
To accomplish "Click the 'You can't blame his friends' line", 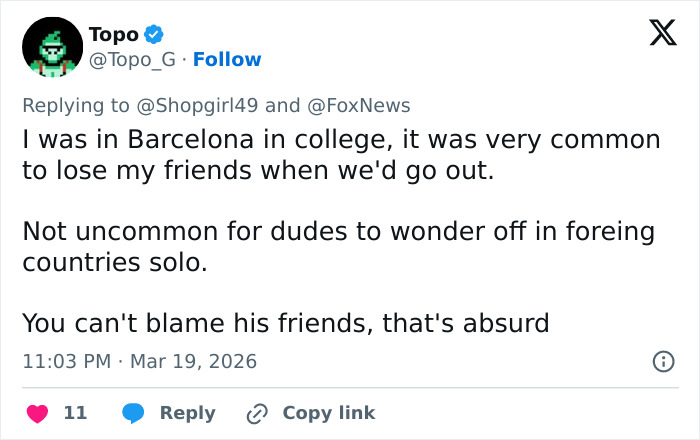I will tap(285, 324).
